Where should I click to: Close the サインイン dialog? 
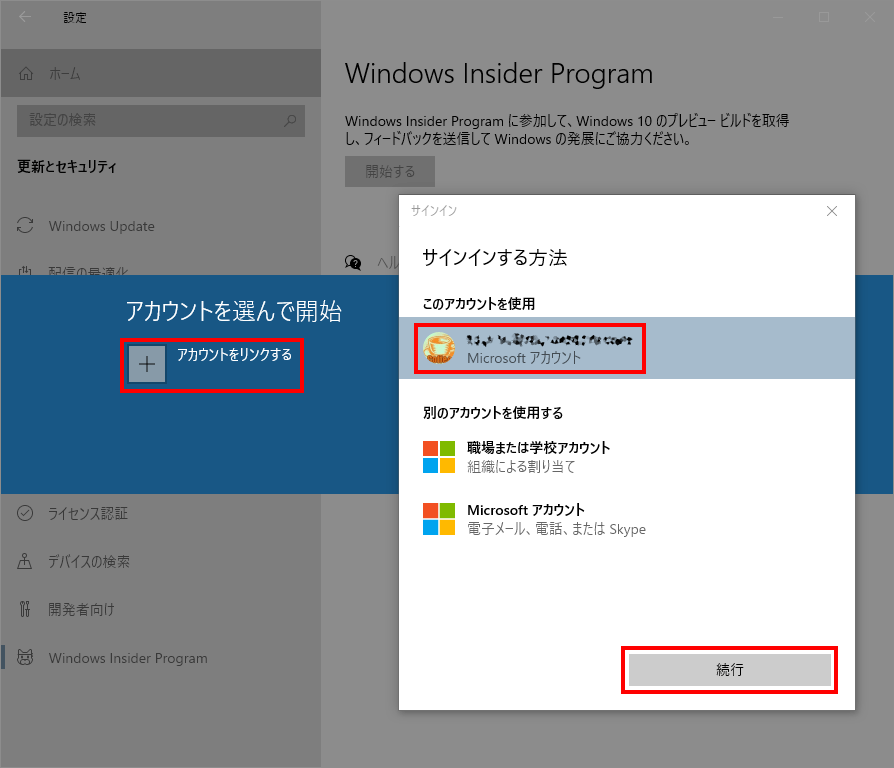click(x=832, y=211)
